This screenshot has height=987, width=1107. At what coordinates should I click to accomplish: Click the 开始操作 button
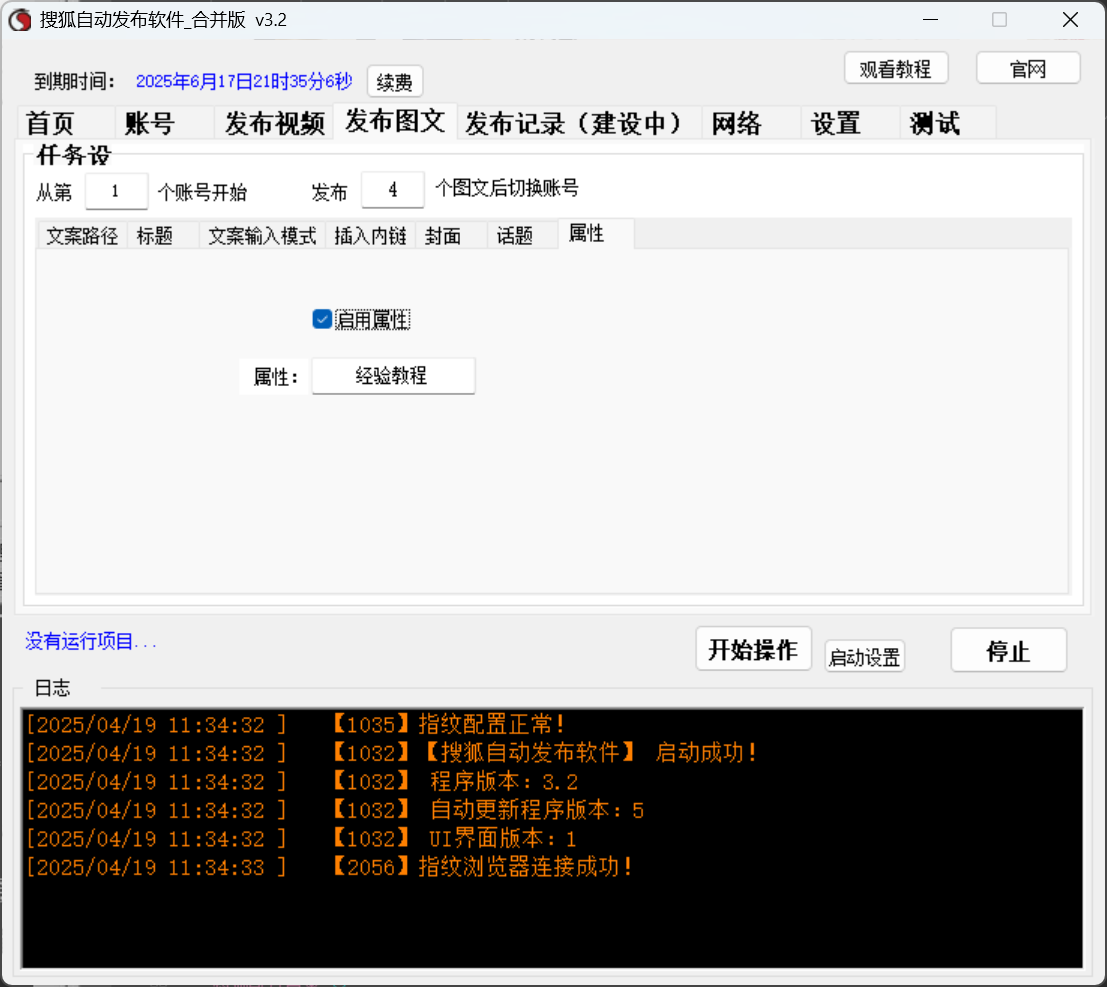[x=753, y=649]
